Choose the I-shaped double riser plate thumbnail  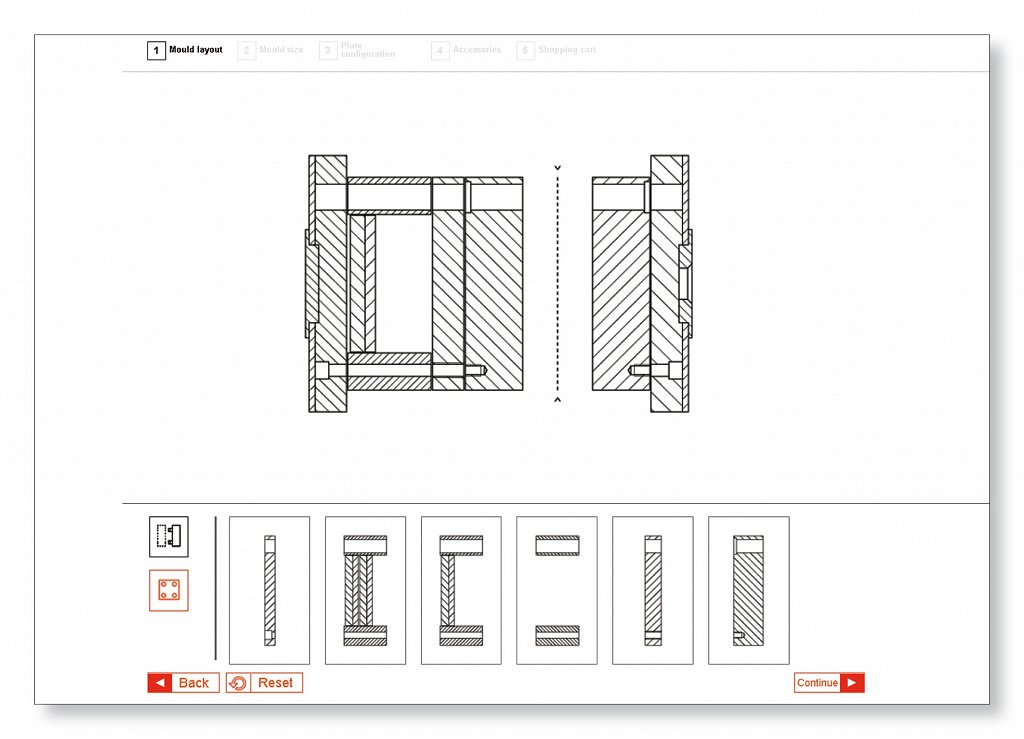(365, 590)
